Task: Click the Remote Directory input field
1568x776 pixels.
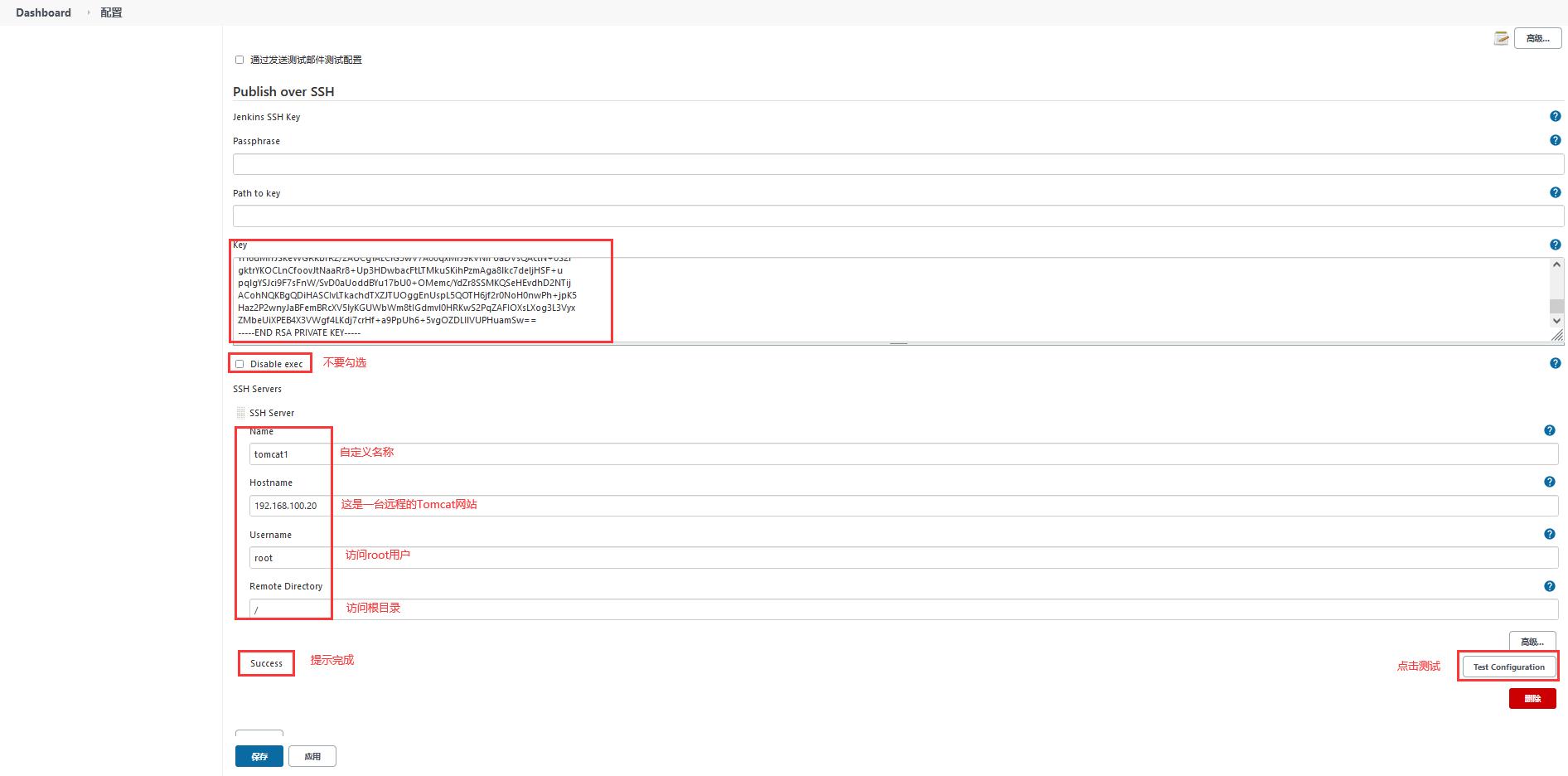Action: pos(903,609)
